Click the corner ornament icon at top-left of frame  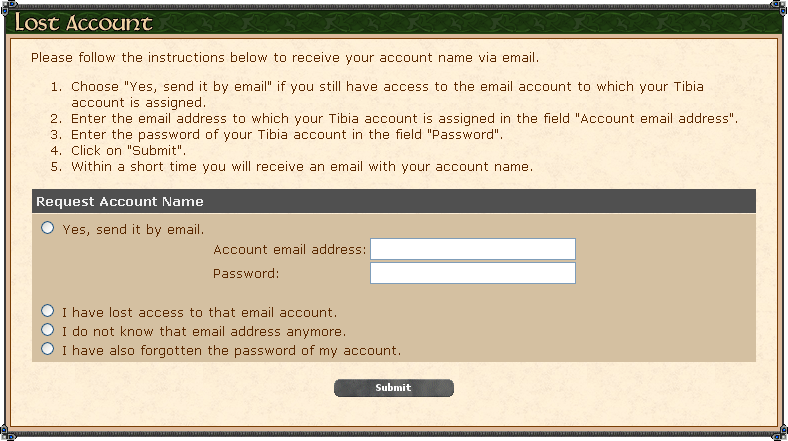click(x=7, y=6)
